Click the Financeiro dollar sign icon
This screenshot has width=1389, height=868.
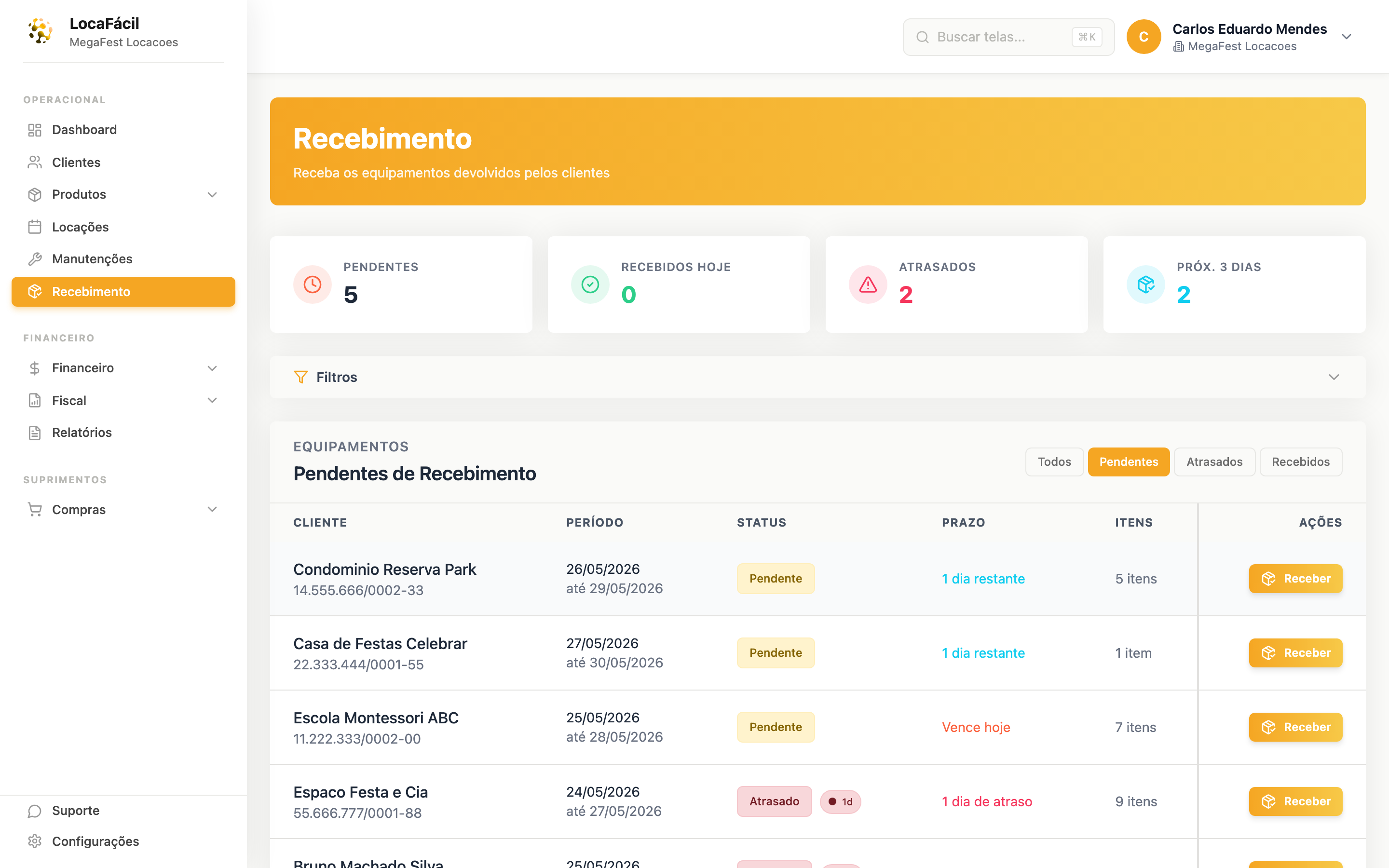(x=34, y=368)
